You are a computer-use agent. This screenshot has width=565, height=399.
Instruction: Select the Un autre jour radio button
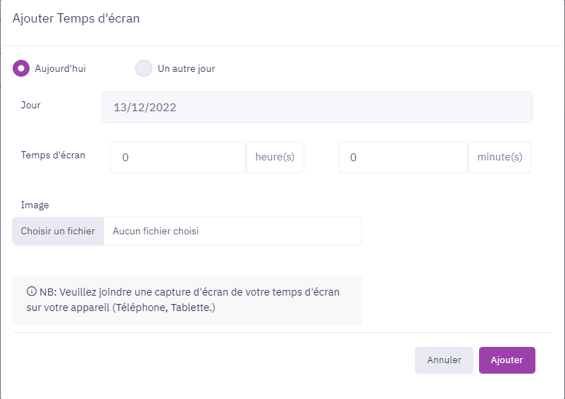tap(143, 68)
